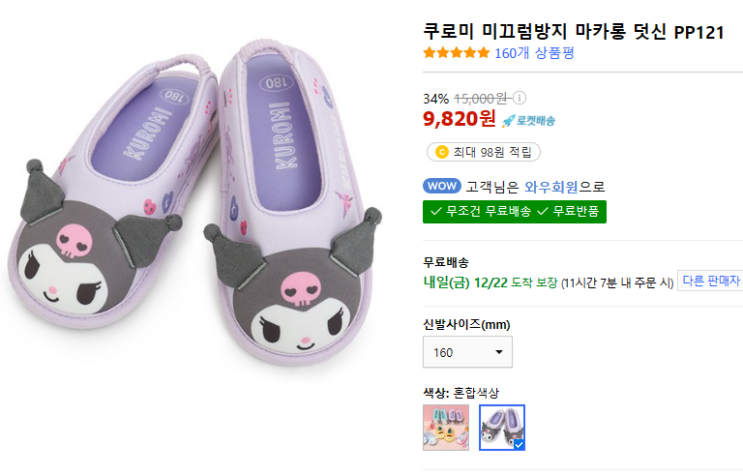Open the 신발사이즈 160 size dropdown
The image size is (743, 475).
pos(467,352)
